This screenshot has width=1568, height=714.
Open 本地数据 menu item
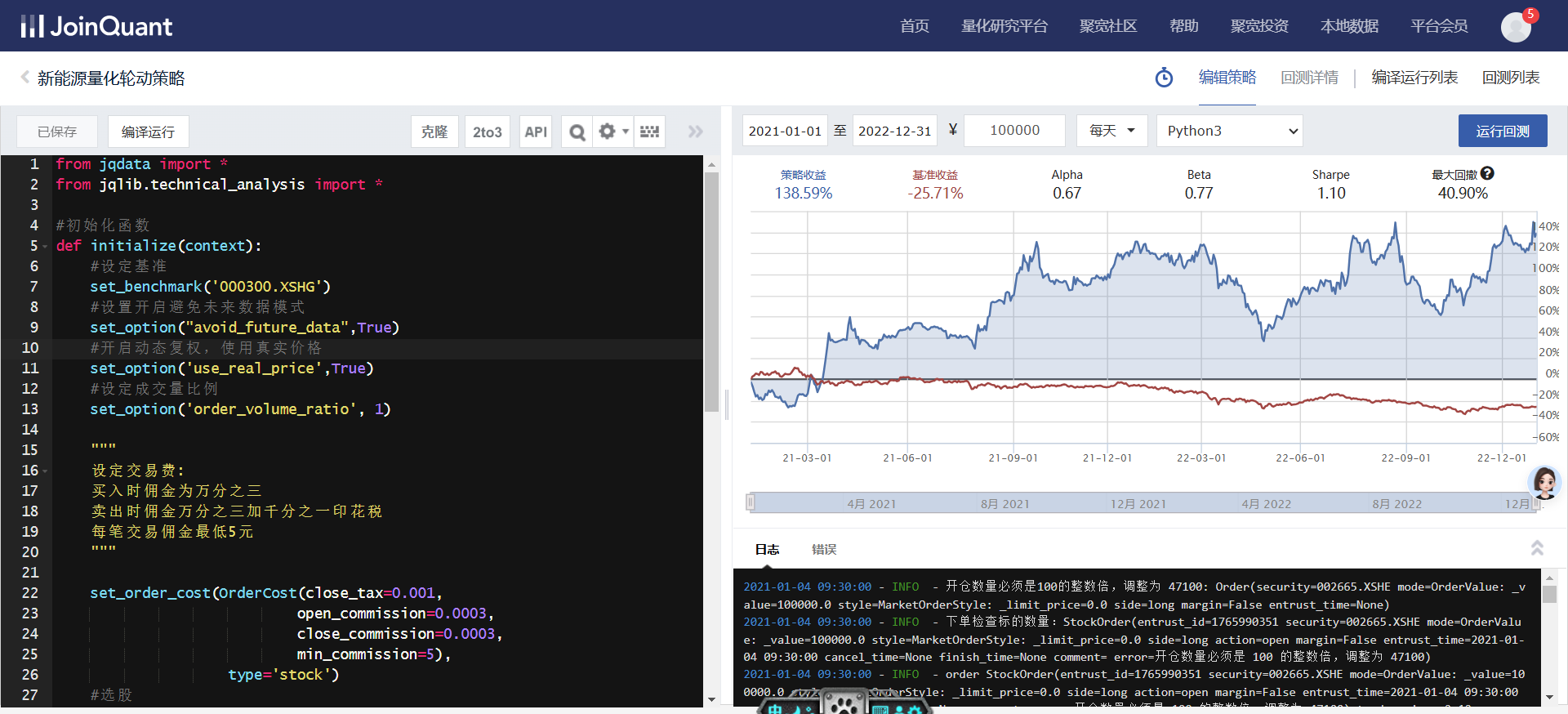tap(1349, 26)
